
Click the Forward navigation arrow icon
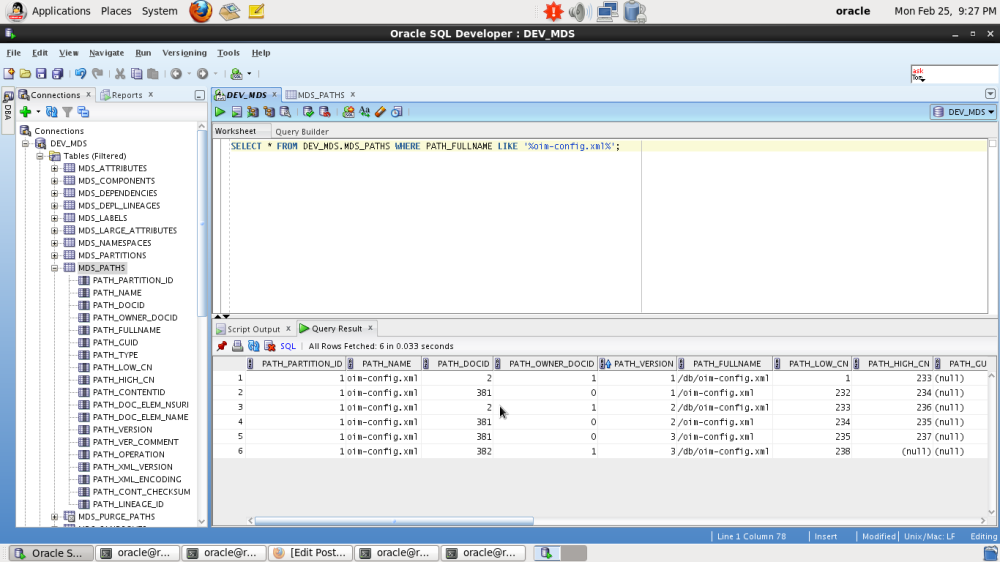pyautogui.click(x=203, y=74)
